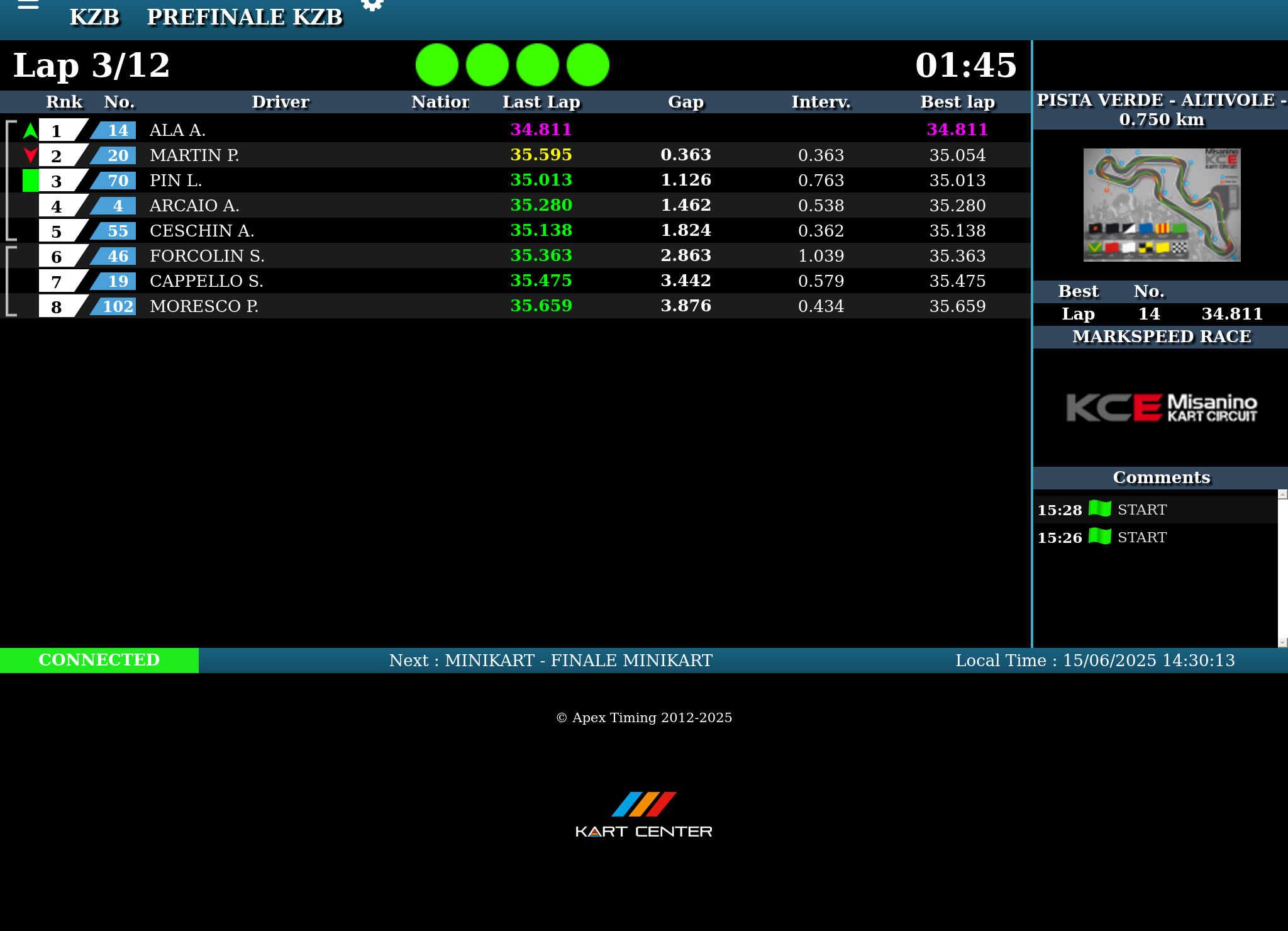1288x931 pixels.
Task: Sort by the Best lap column header
Action: pyautogui.click(x=957, y=102)
